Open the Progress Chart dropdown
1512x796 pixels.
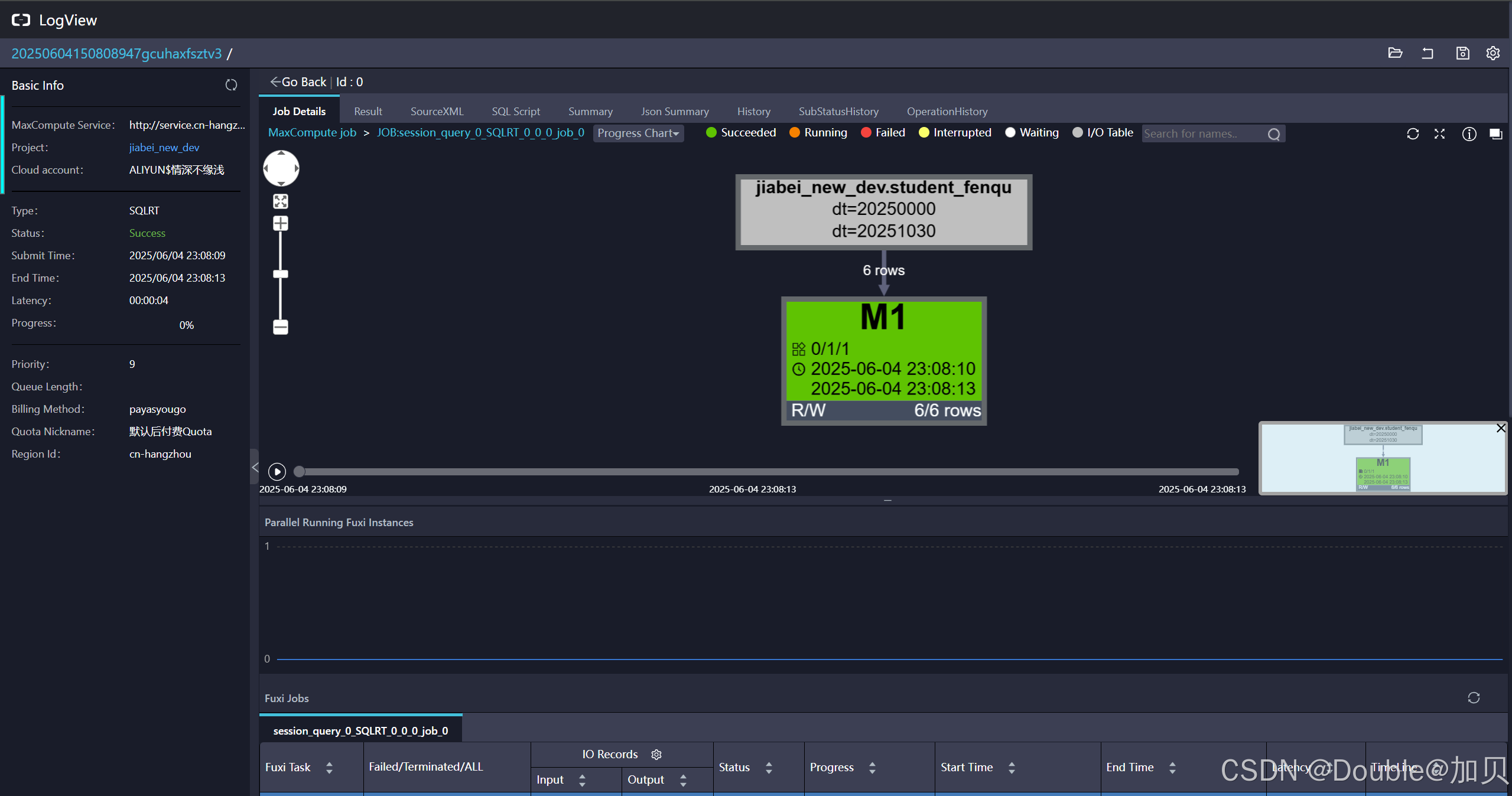(638, 133)
